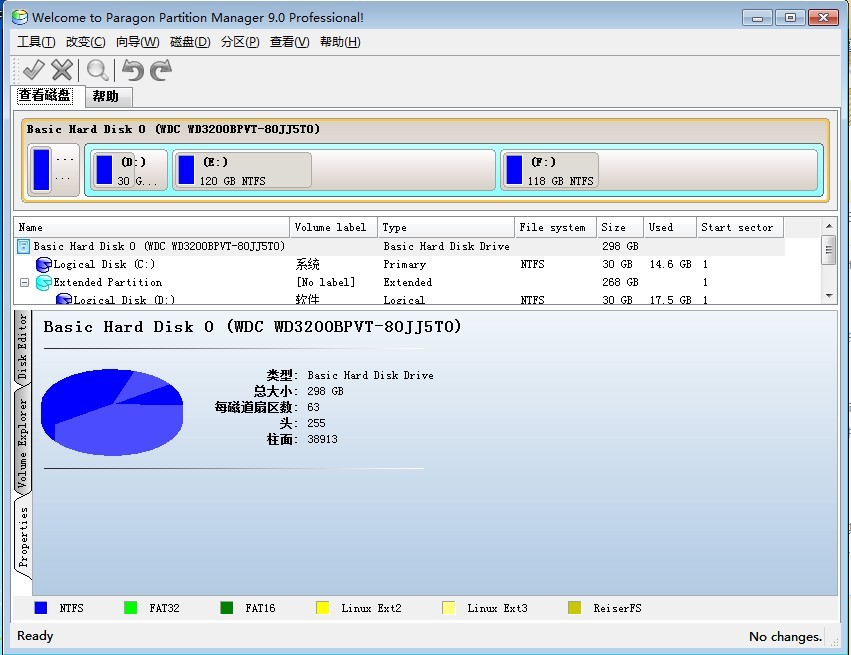Collapse the Extended Partition tree node
This screenshot has height=655, width=851.
point(23,283)
